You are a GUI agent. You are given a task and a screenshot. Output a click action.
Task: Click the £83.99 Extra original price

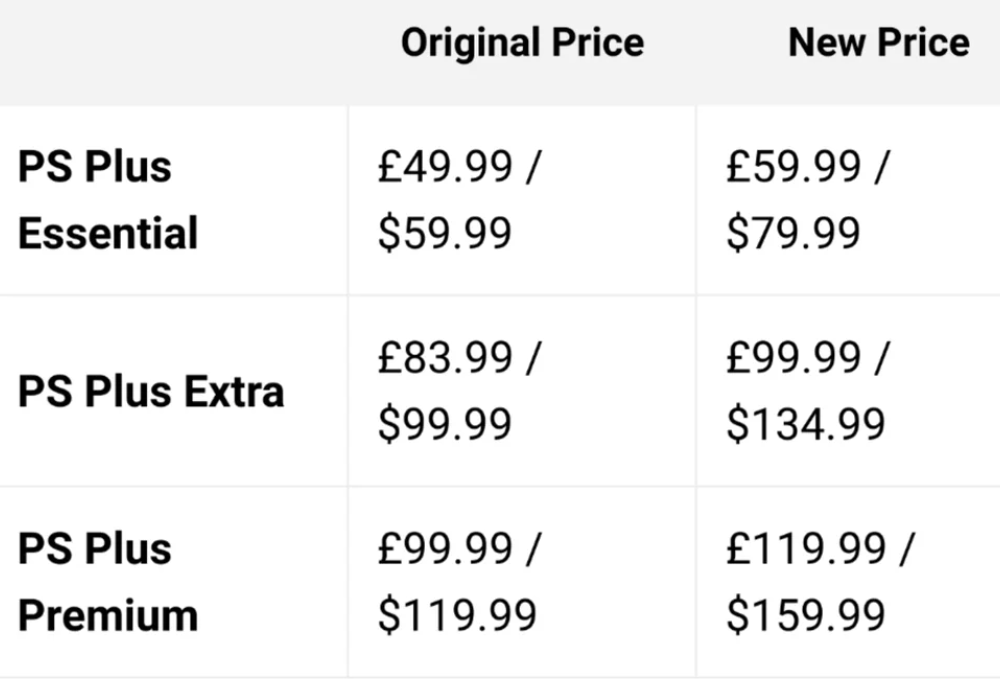[445, 358]
